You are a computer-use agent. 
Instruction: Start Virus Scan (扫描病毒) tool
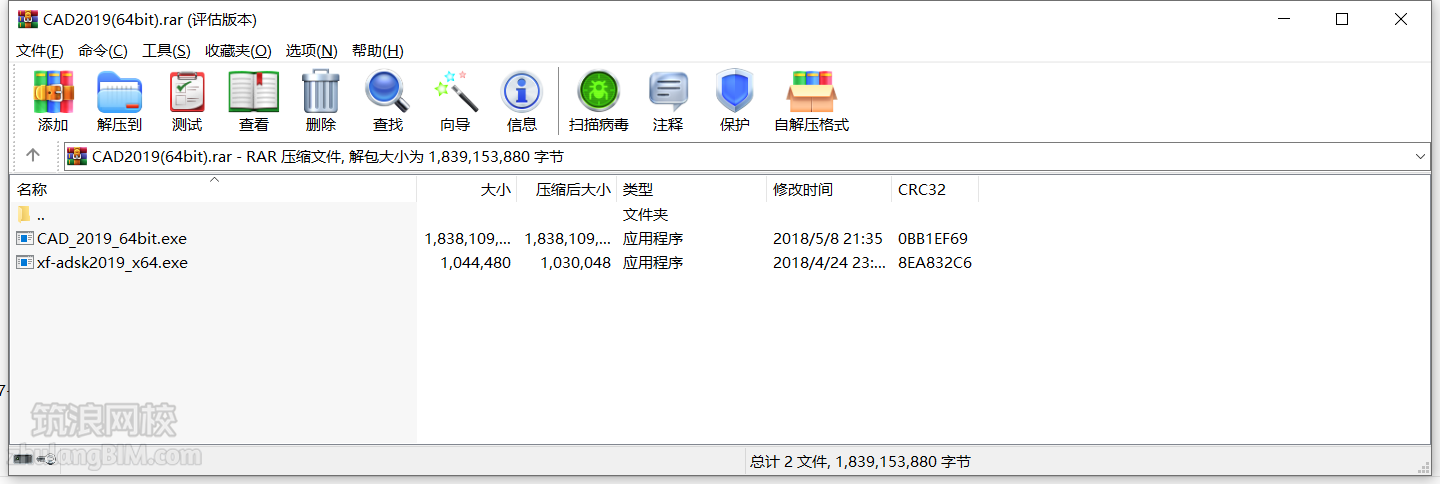[x=598, y=93]
